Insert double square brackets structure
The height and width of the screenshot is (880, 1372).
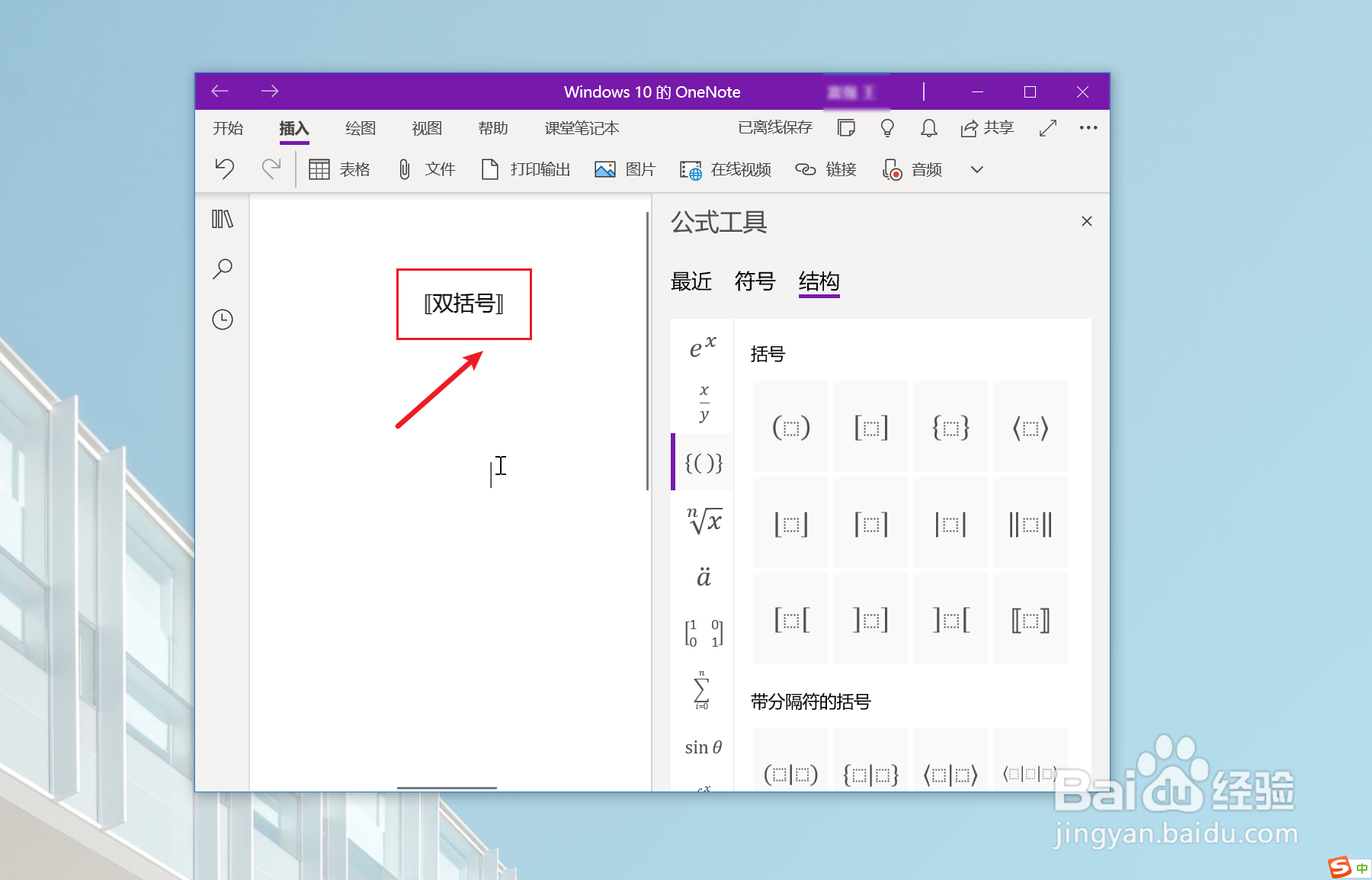click(x=1031, y=619)
